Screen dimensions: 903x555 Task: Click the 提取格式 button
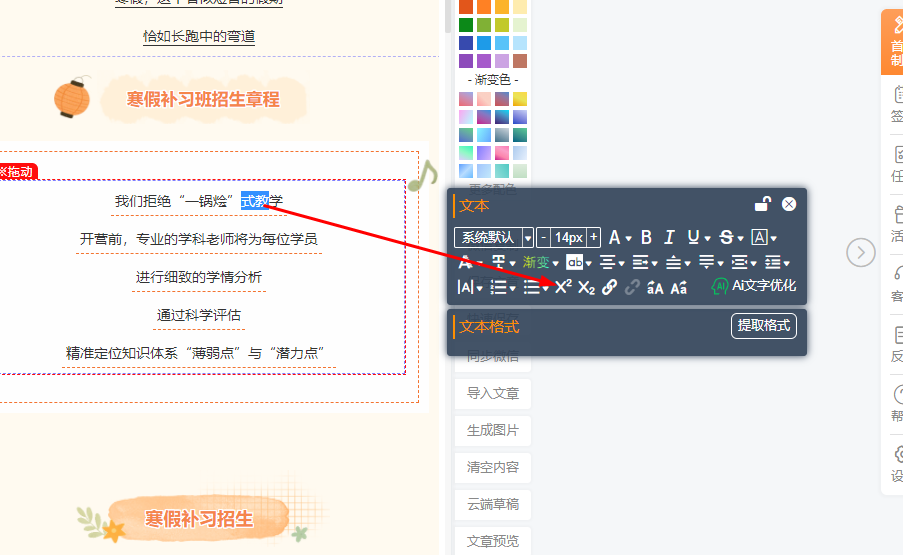763,326
